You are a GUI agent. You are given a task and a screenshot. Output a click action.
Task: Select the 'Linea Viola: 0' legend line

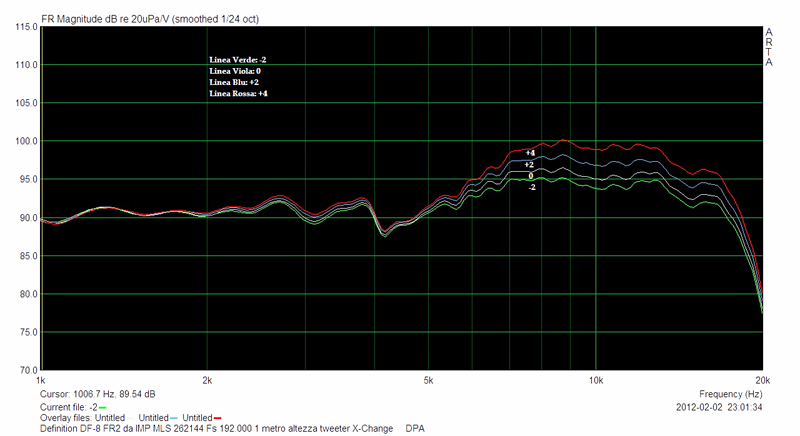pyautogui.click(x=235, y=71)
